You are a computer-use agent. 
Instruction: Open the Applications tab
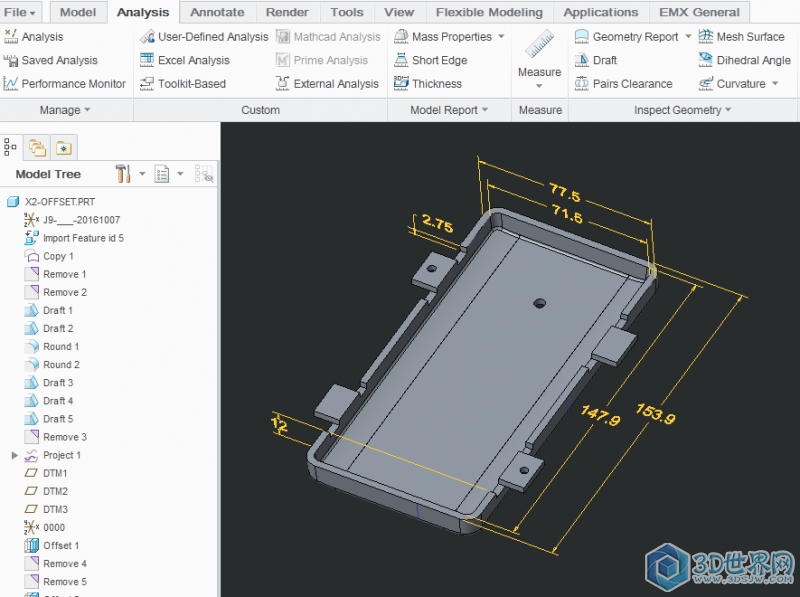[601, 12]
